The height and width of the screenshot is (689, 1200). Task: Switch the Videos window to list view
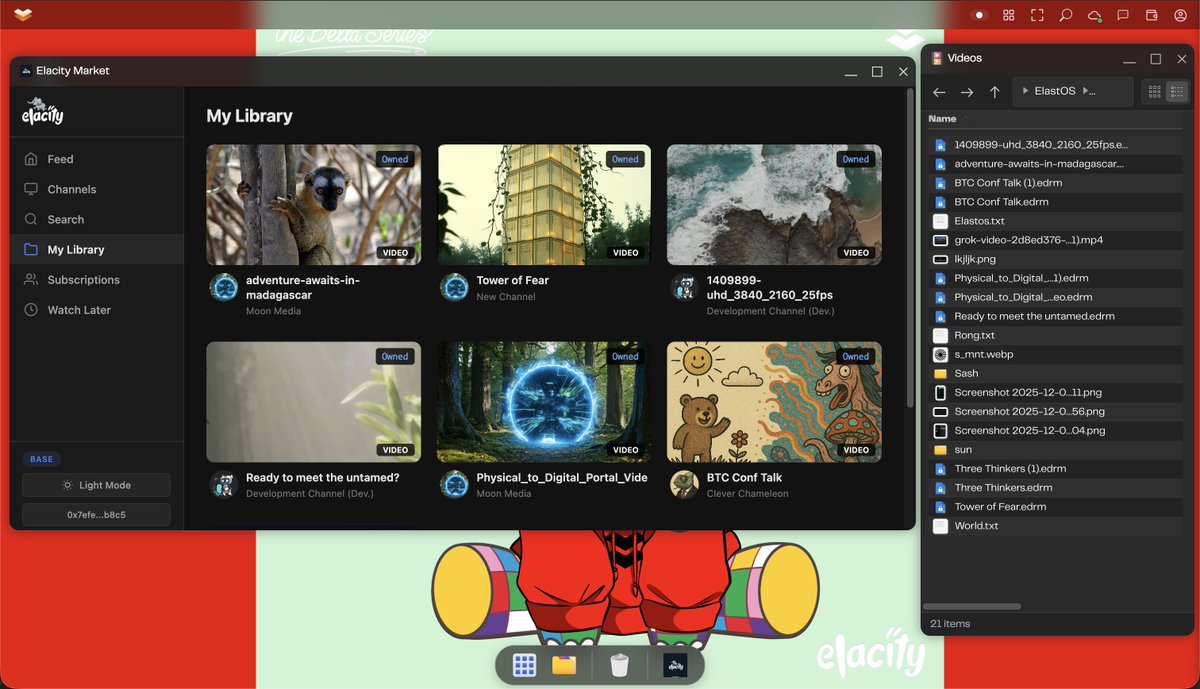(1176, 91)
